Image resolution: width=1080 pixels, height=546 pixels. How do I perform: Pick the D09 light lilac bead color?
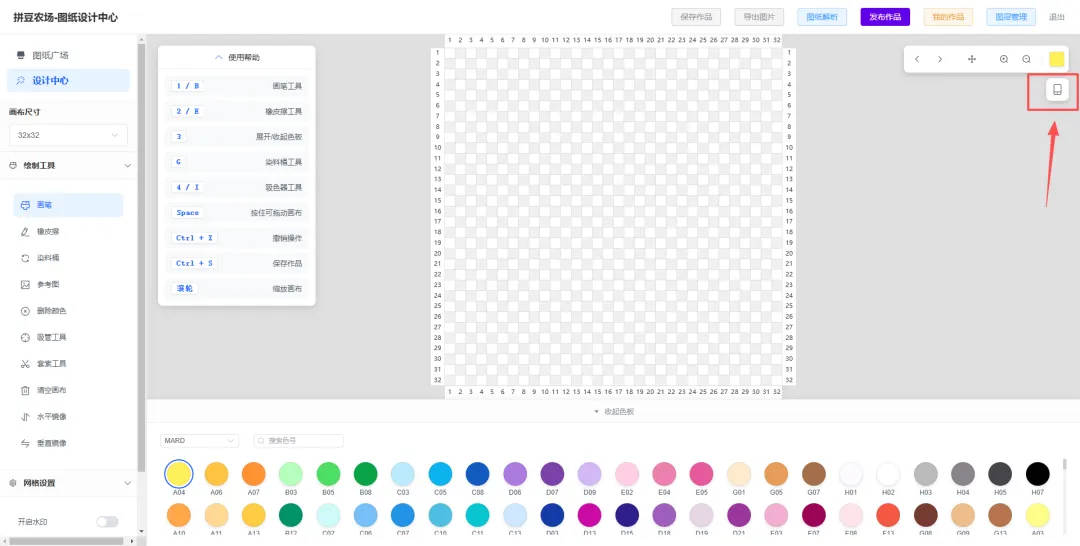[x=590, y=474]
